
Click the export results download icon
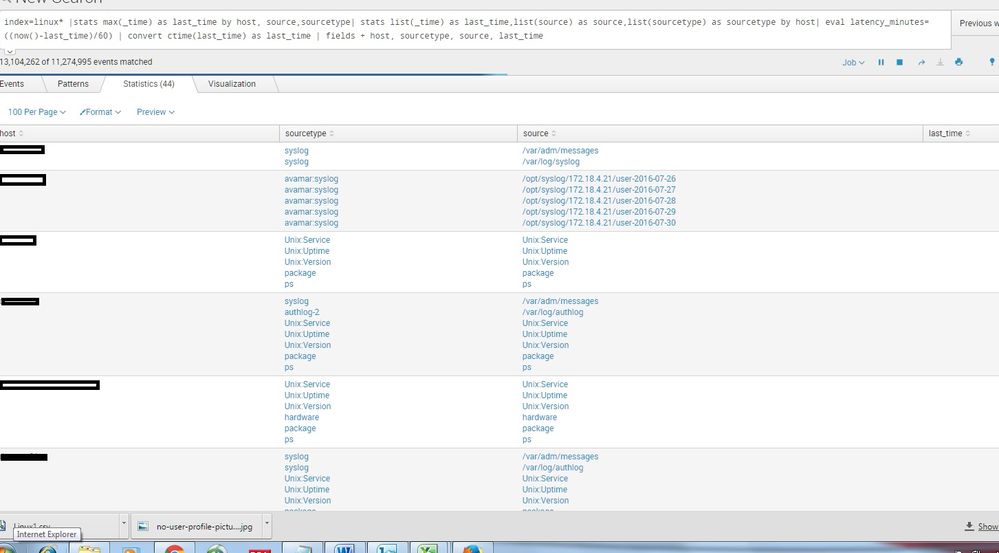[x=939, y=62]
